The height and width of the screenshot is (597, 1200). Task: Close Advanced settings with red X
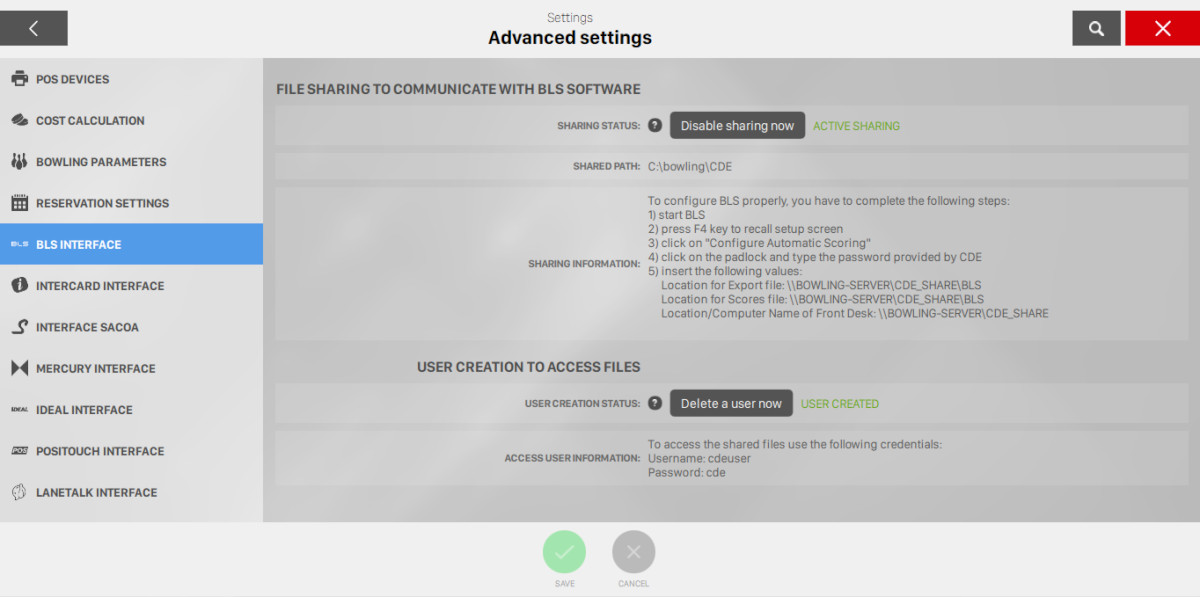[x=1161, y=29]
